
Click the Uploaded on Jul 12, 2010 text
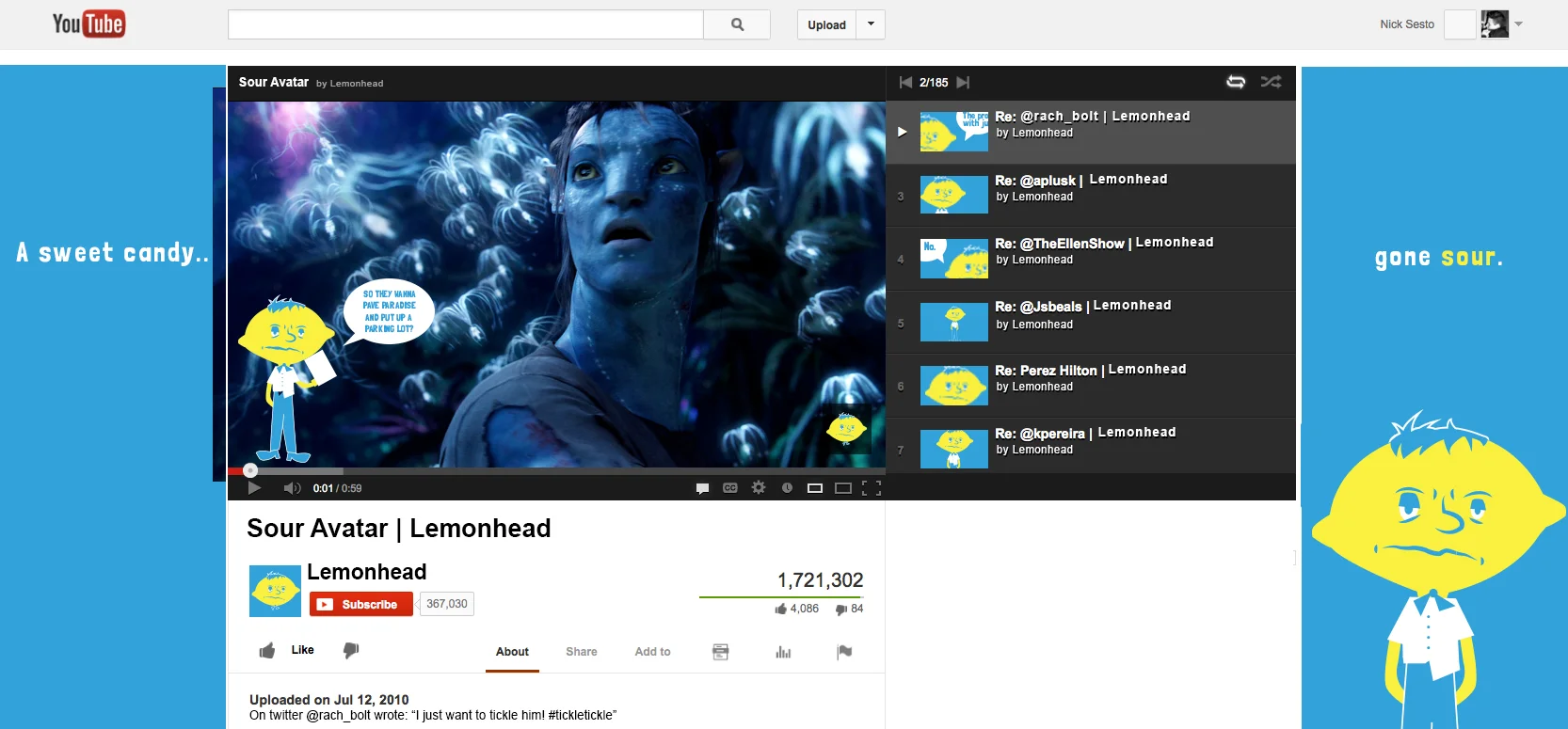coord(329,700)
